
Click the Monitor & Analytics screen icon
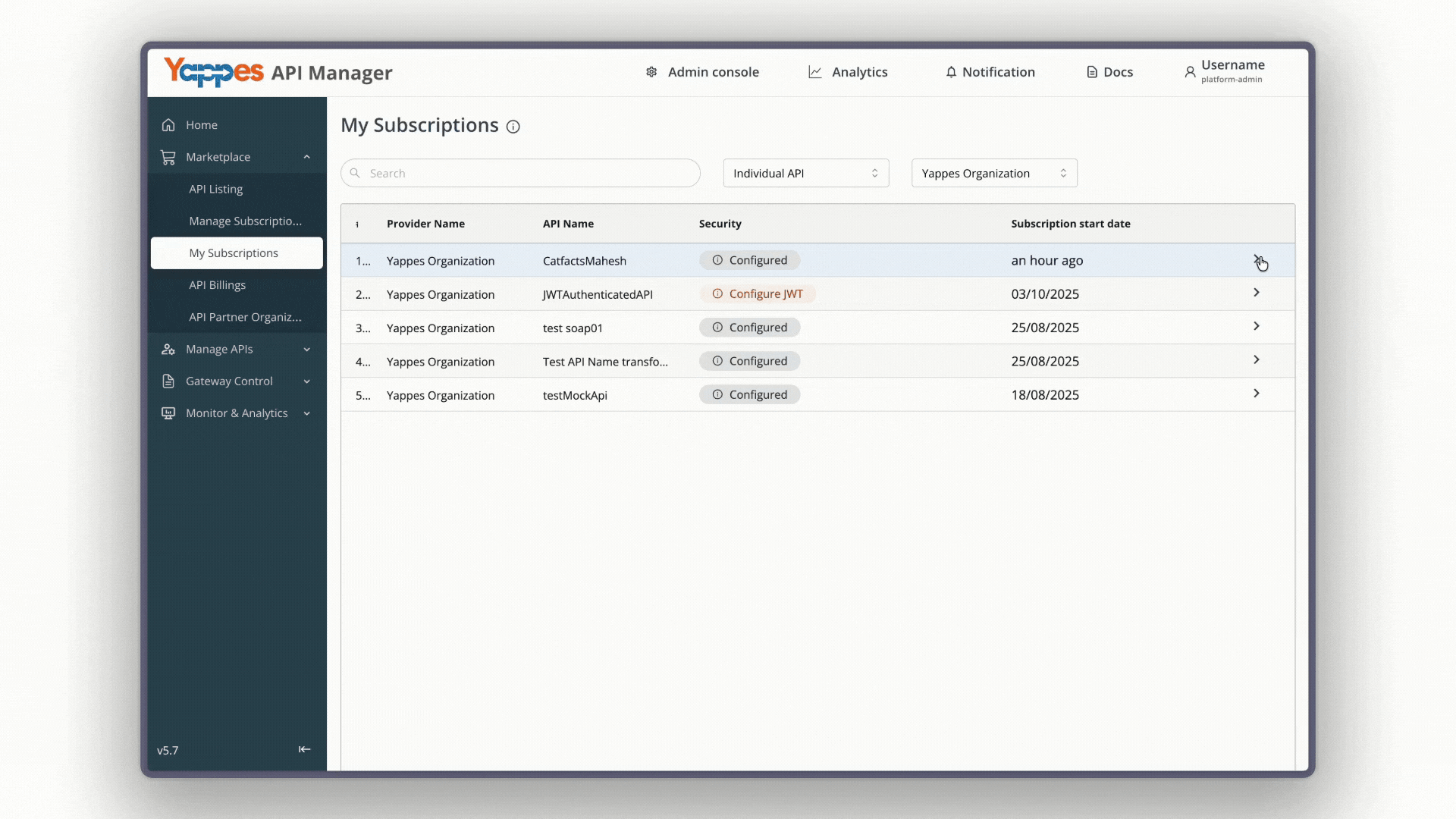pyautogui.click(x=168, y=413)
